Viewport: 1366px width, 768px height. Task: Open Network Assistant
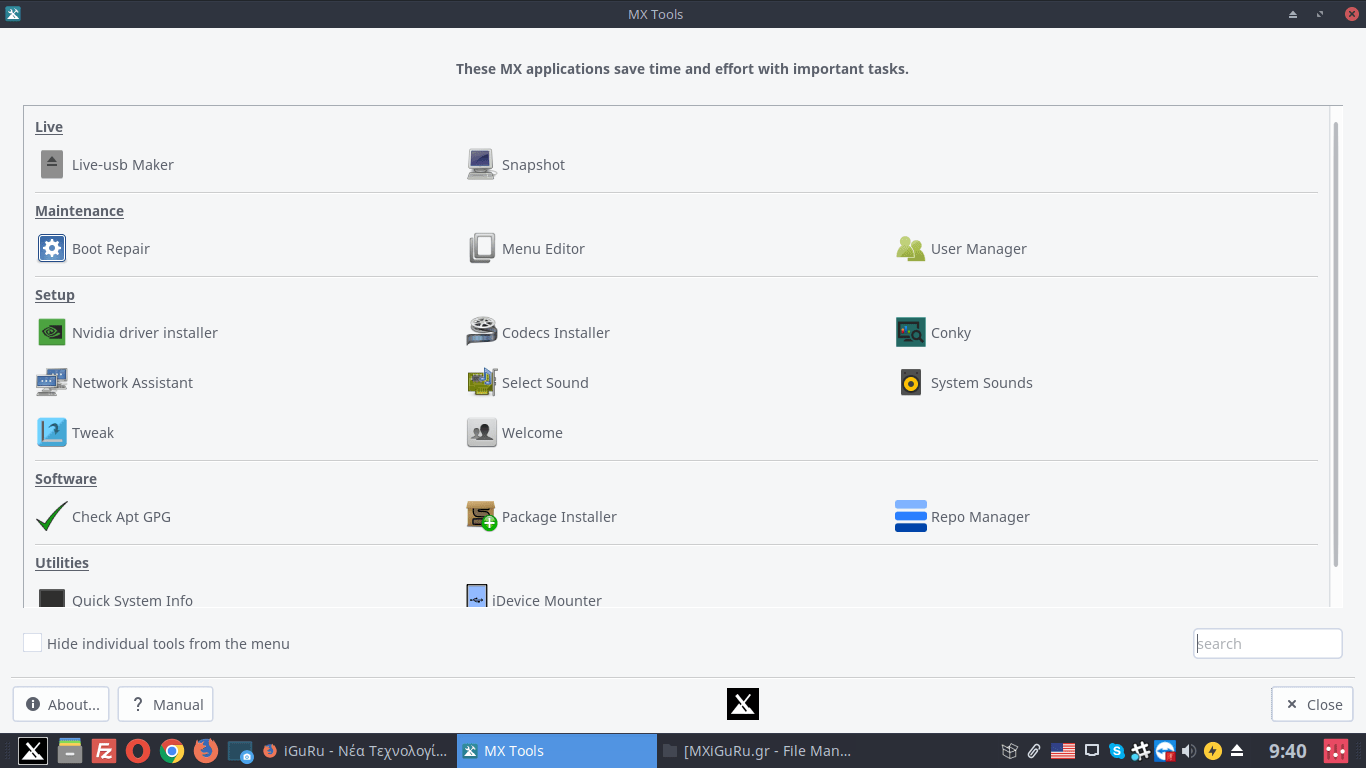point(115,383)
